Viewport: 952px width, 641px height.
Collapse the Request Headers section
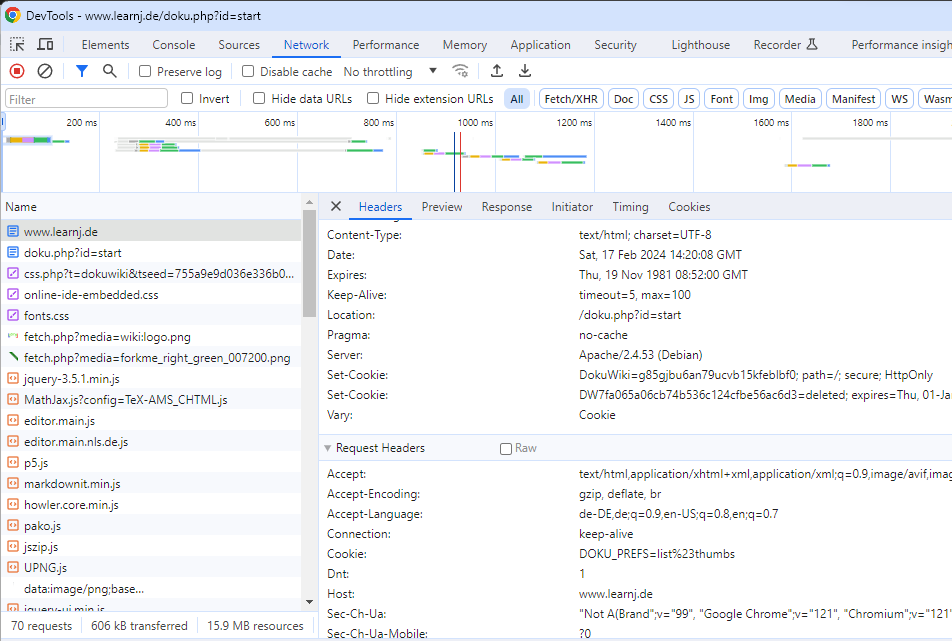pos(327,449)
